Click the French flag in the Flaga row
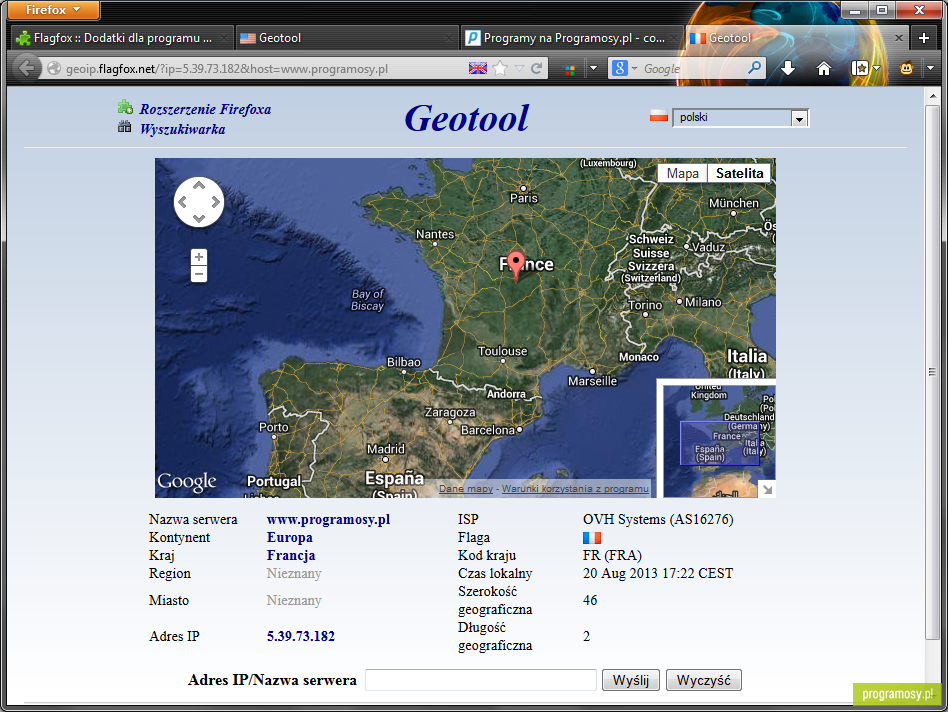The width and height of the screenshot is (948, 712). click(x=592, y=537)
